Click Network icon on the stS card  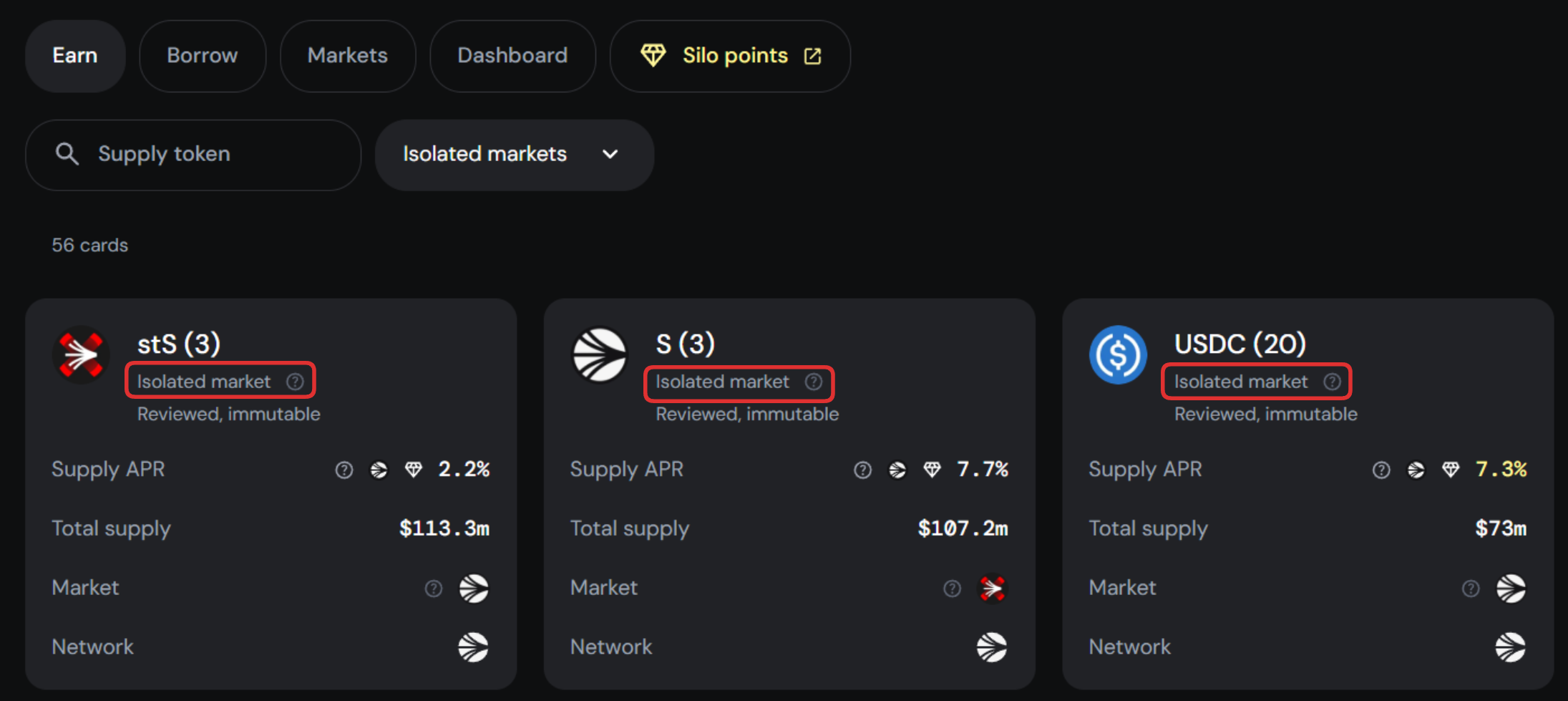pos(473,647)
